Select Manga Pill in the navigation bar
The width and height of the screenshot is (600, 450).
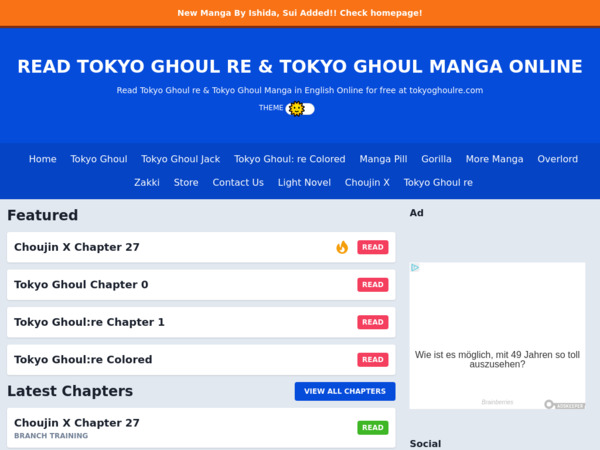(383, 159)
